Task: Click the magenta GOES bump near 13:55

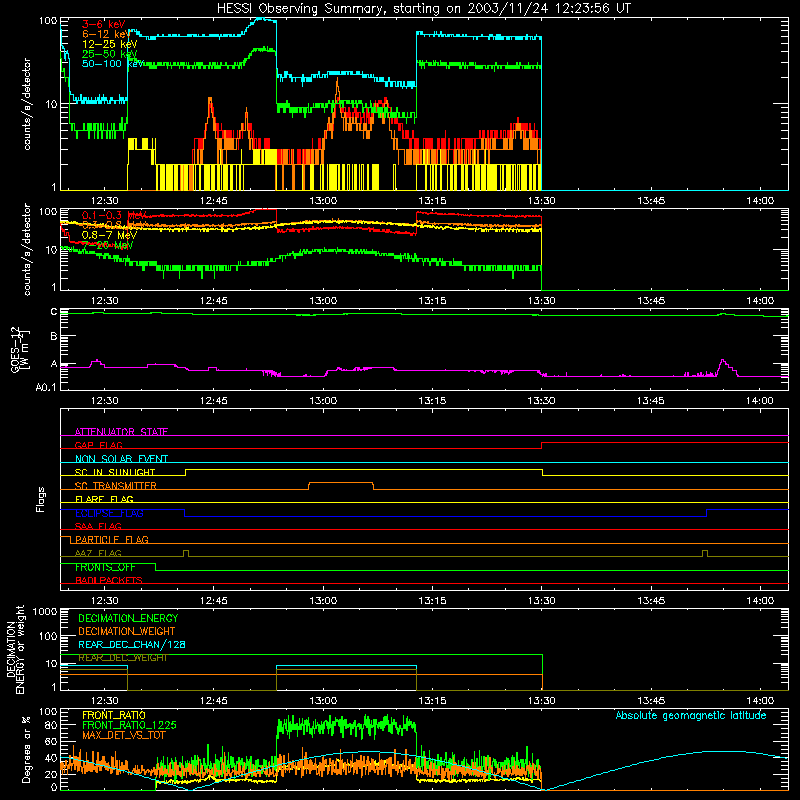Action: pyautogui.click(x=723, y=365)
